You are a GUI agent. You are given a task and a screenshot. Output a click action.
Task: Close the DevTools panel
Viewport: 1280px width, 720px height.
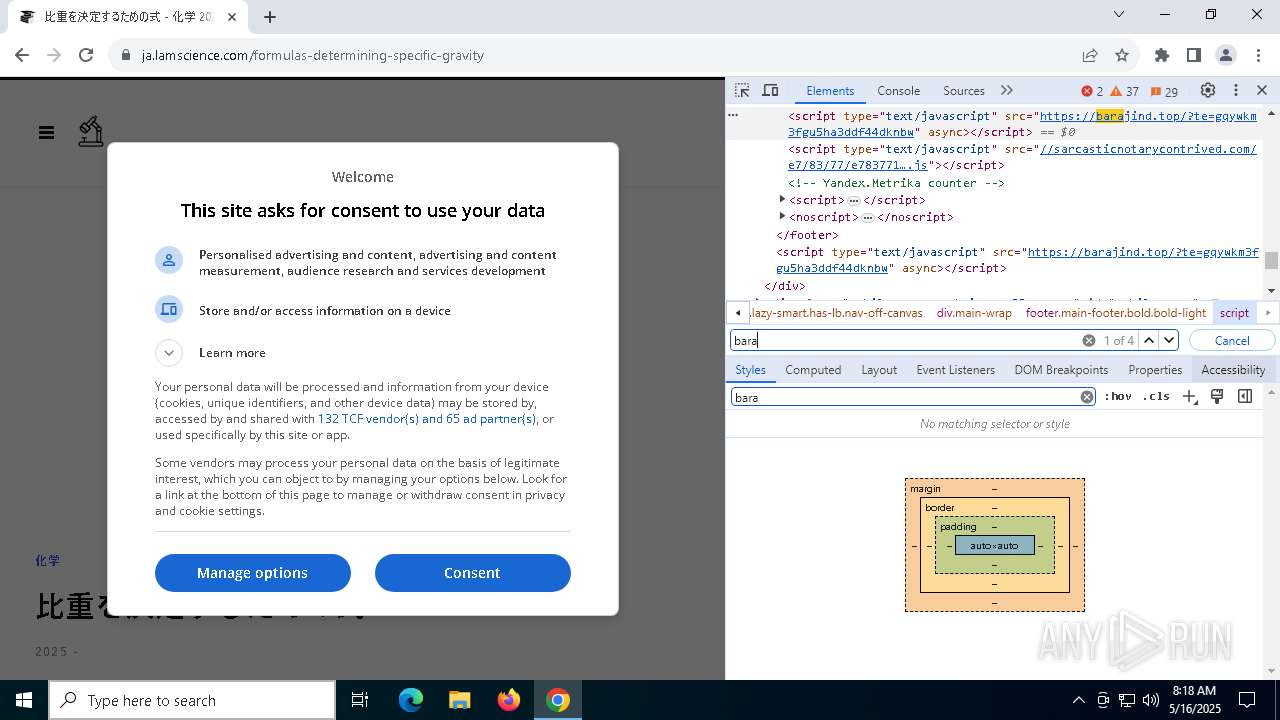point(1262,90)
